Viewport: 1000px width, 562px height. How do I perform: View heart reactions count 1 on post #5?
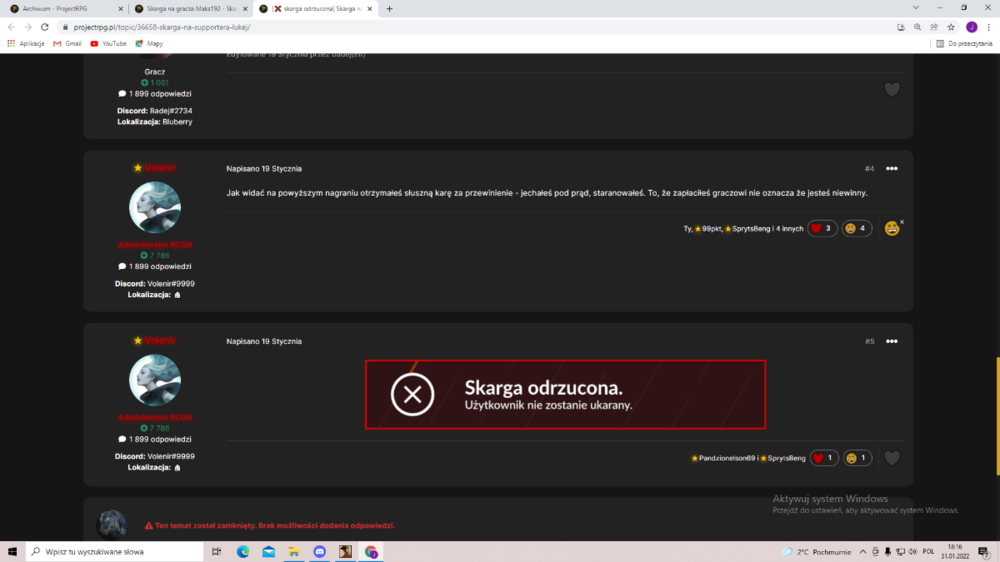coord(823,458)
